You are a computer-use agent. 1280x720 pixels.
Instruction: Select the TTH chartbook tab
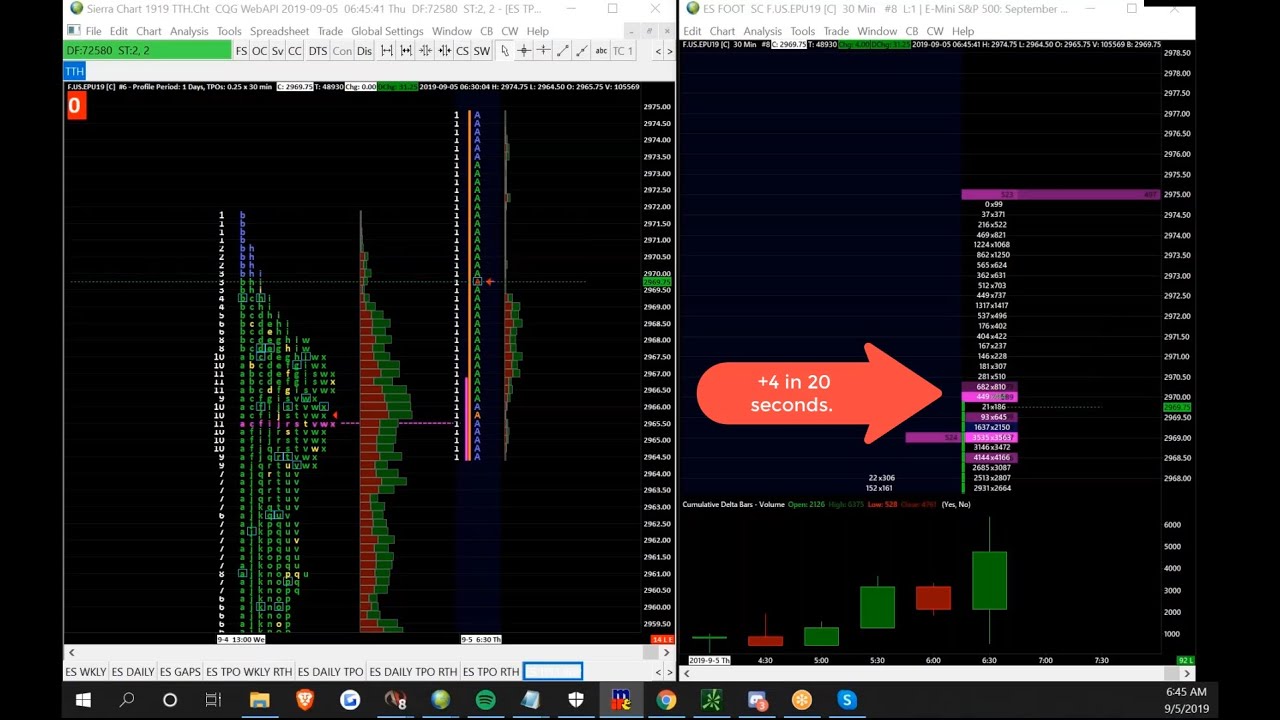[x=75, y=71]
